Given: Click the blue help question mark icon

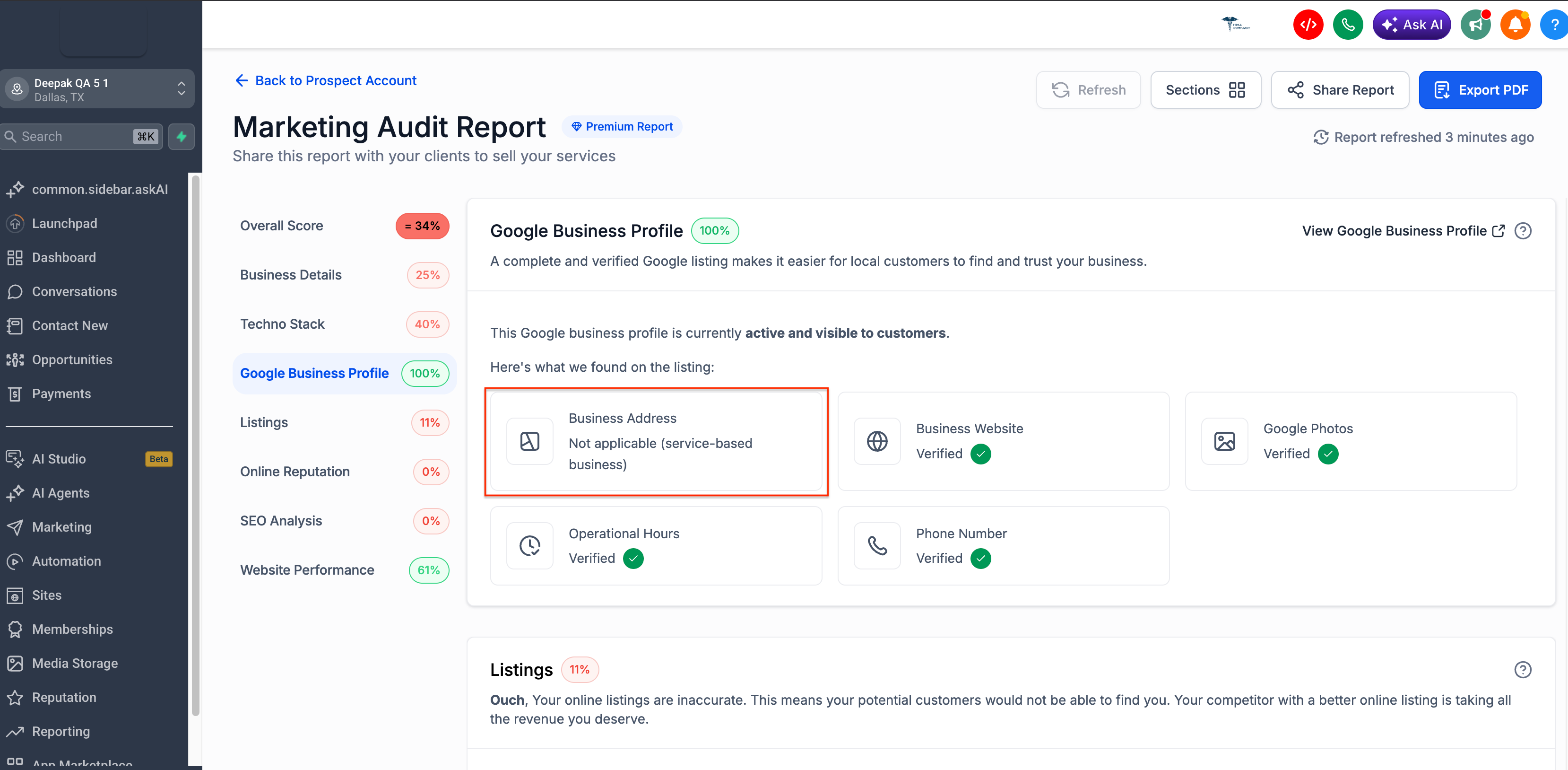Looking at the screenshot, I should pos(1554,25).
